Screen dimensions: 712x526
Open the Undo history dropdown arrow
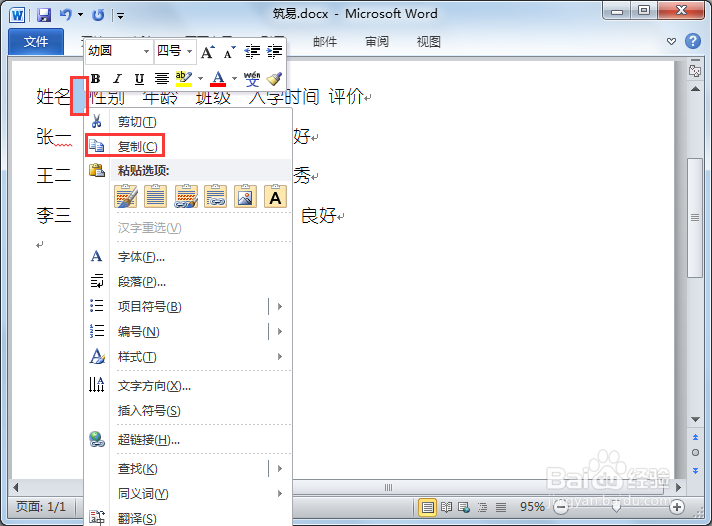click(x=80, y=15)
